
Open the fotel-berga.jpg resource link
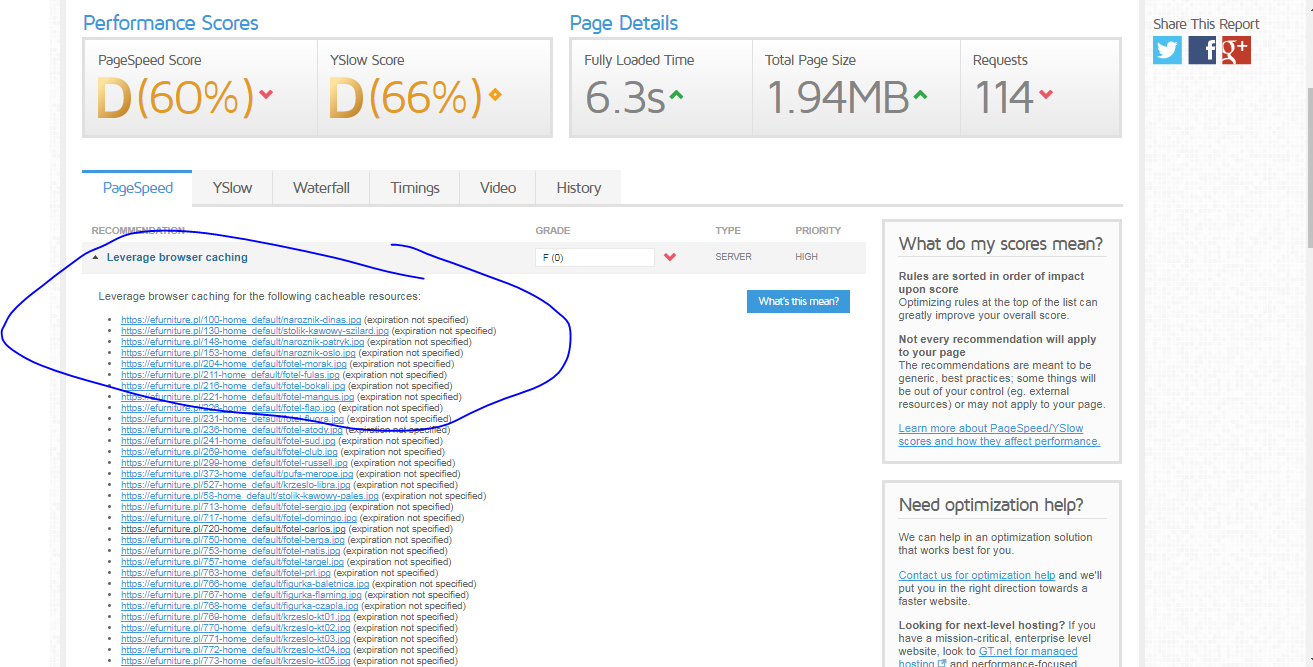point(233,540)
